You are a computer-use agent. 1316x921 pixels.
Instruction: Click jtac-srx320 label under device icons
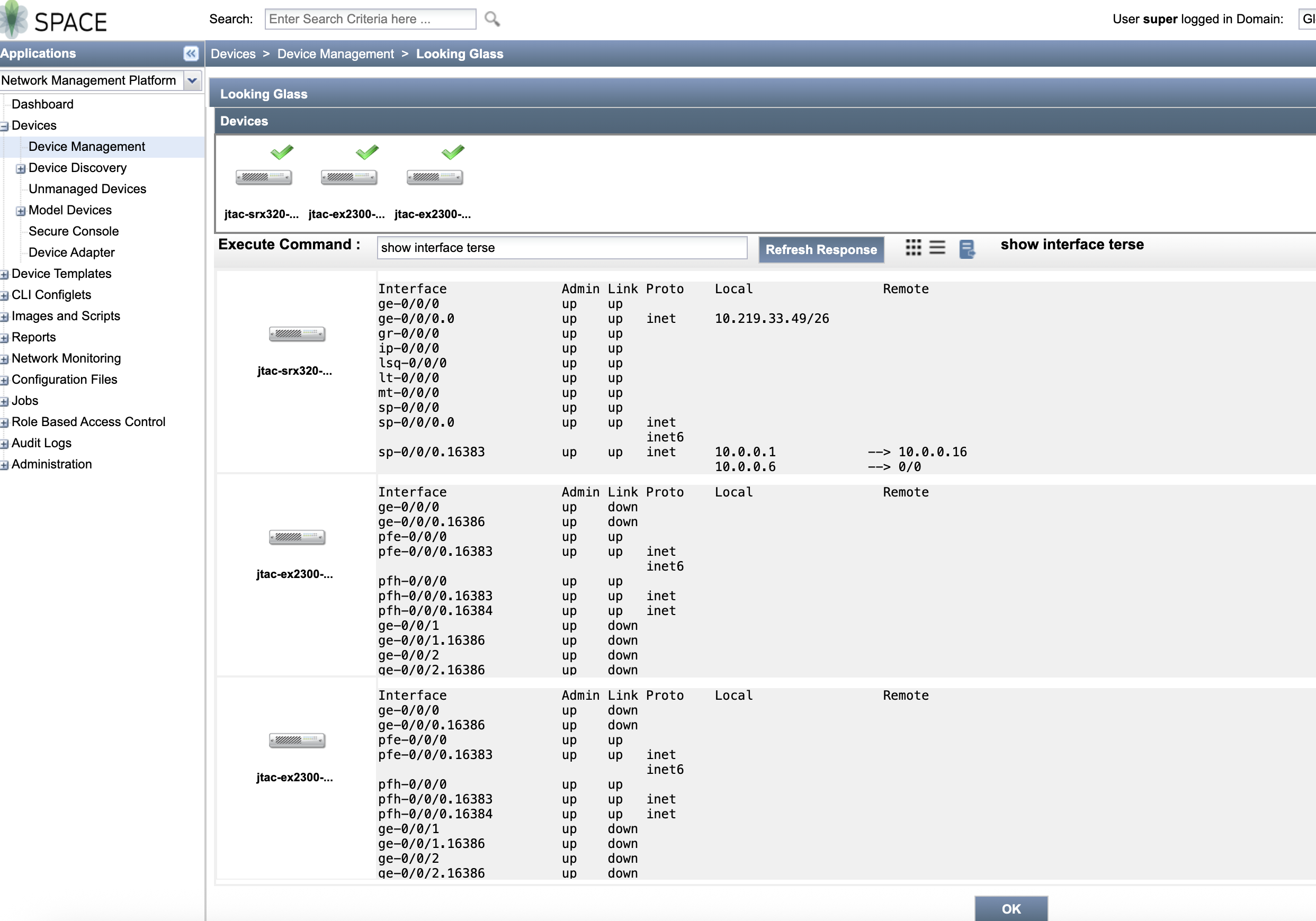point(262,214)
